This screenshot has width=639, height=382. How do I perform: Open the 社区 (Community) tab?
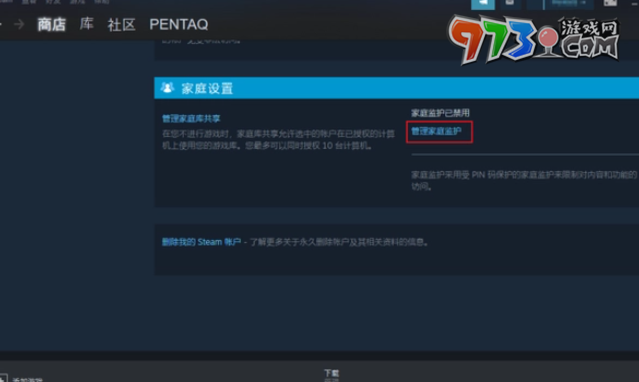pyautogui.click(x=121, y=24)
